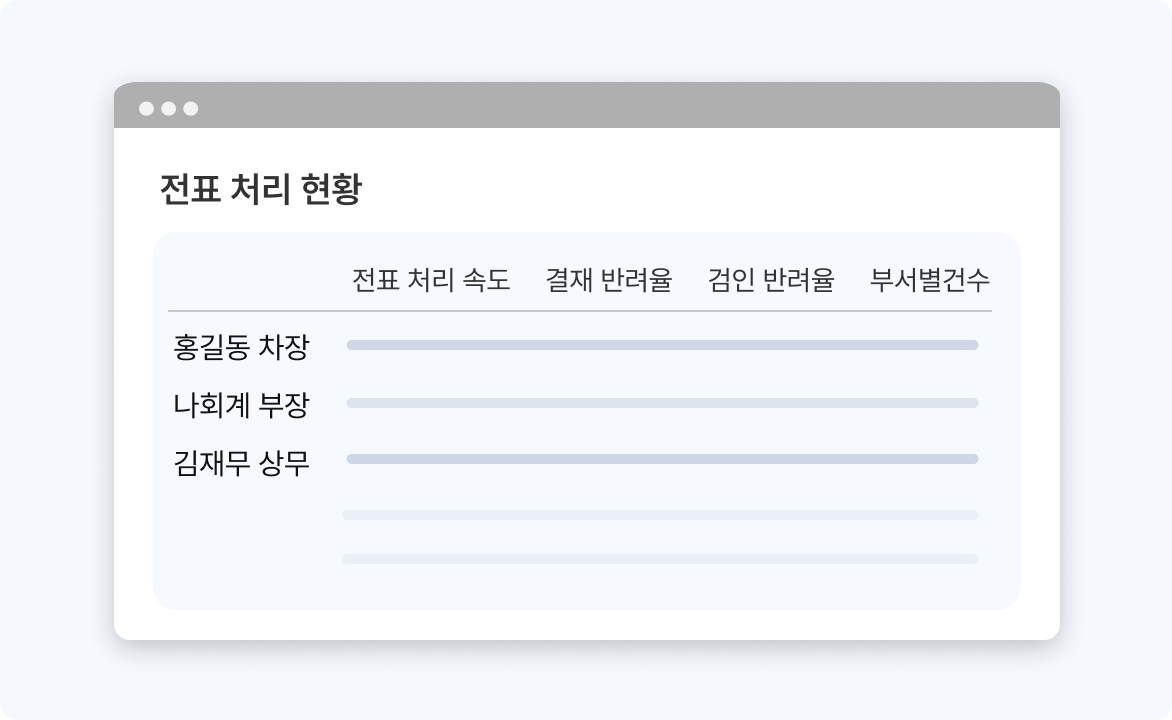The image size is (1172, 720).
Task: Select the 결재 반려율 column header
Action: [609, 280]
